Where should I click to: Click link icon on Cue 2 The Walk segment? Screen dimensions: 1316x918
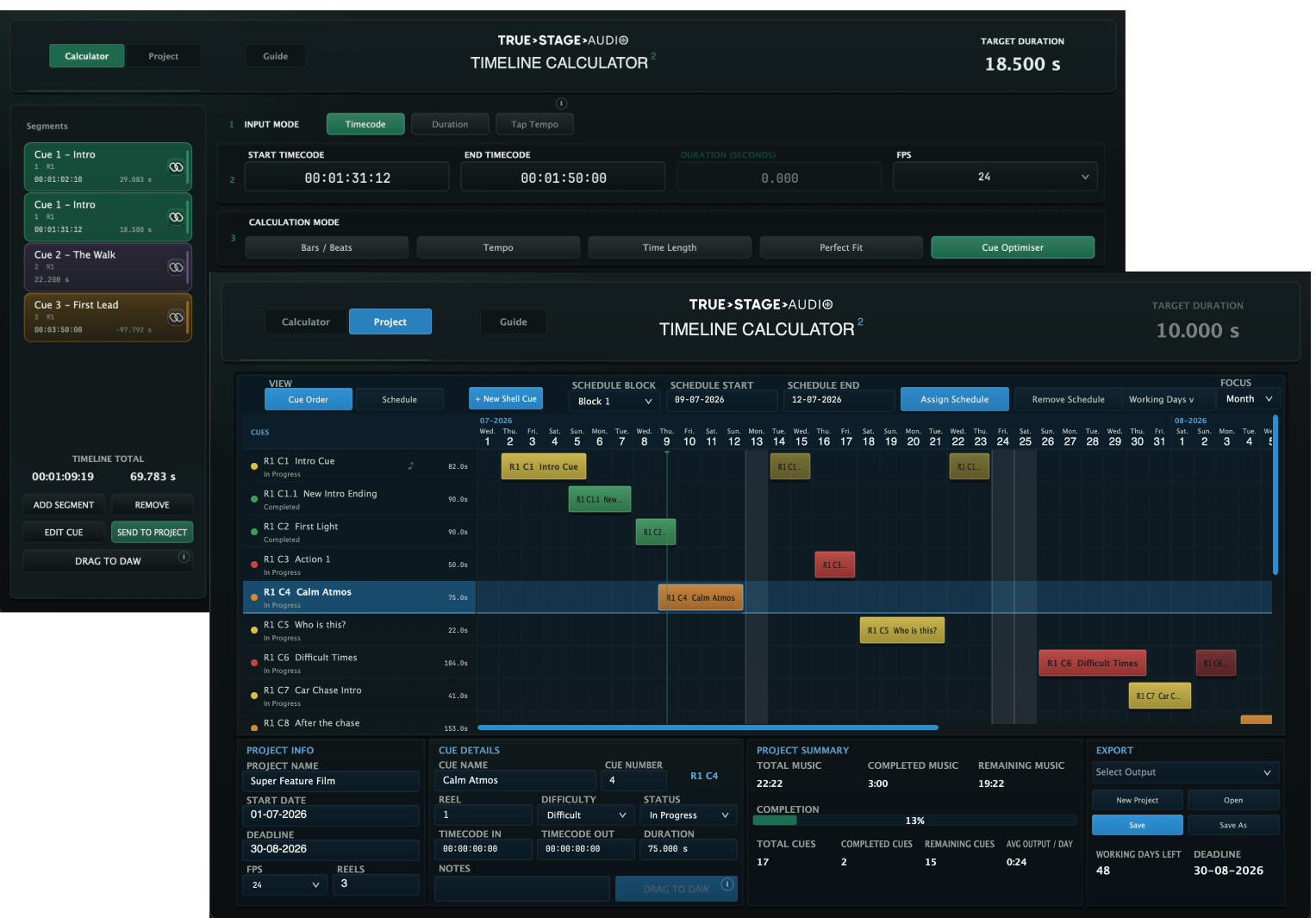(176, 267)
